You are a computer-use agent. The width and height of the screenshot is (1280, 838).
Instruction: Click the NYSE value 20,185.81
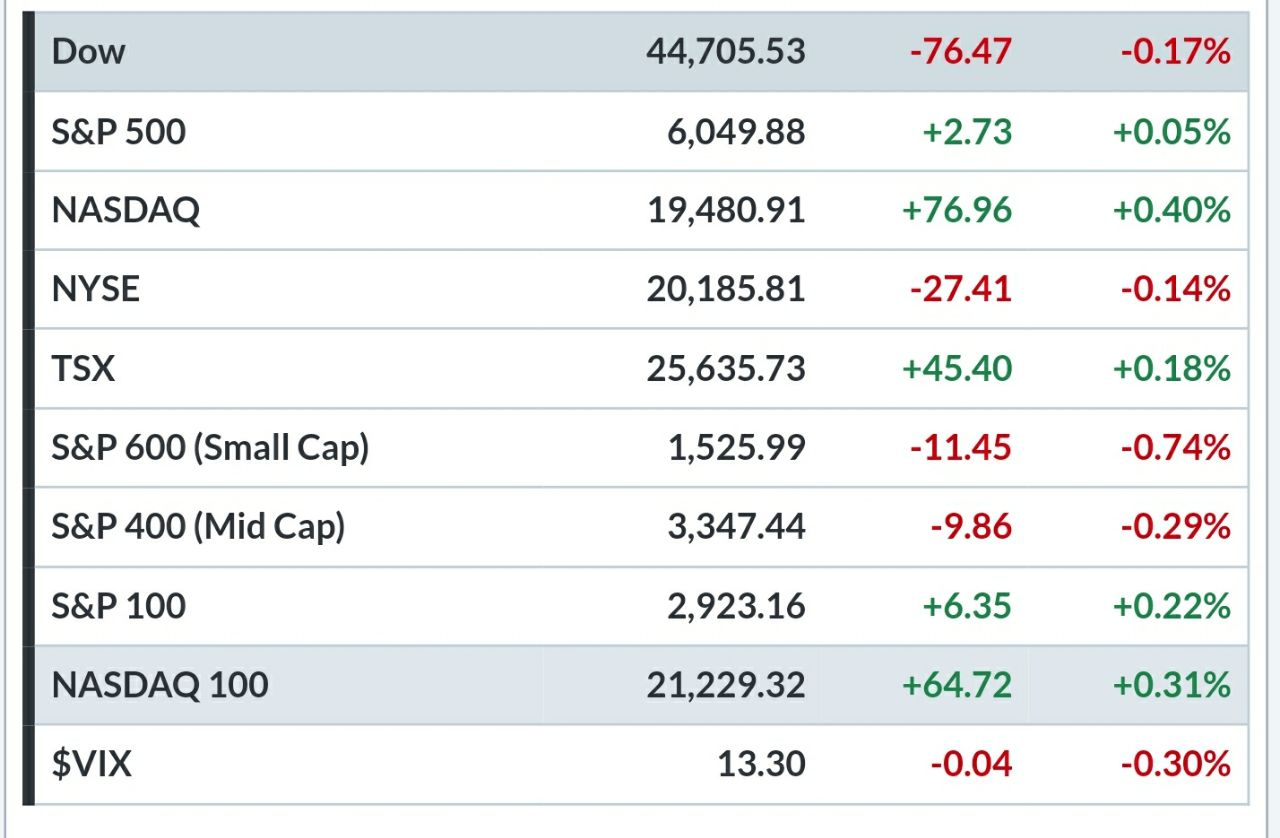tap(726, 289)
